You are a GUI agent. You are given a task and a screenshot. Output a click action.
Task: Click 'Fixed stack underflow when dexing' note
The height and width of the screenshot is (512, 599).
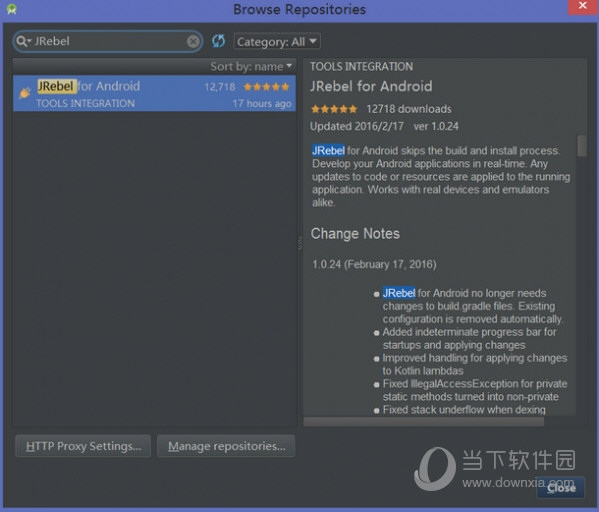pos(464,410)
